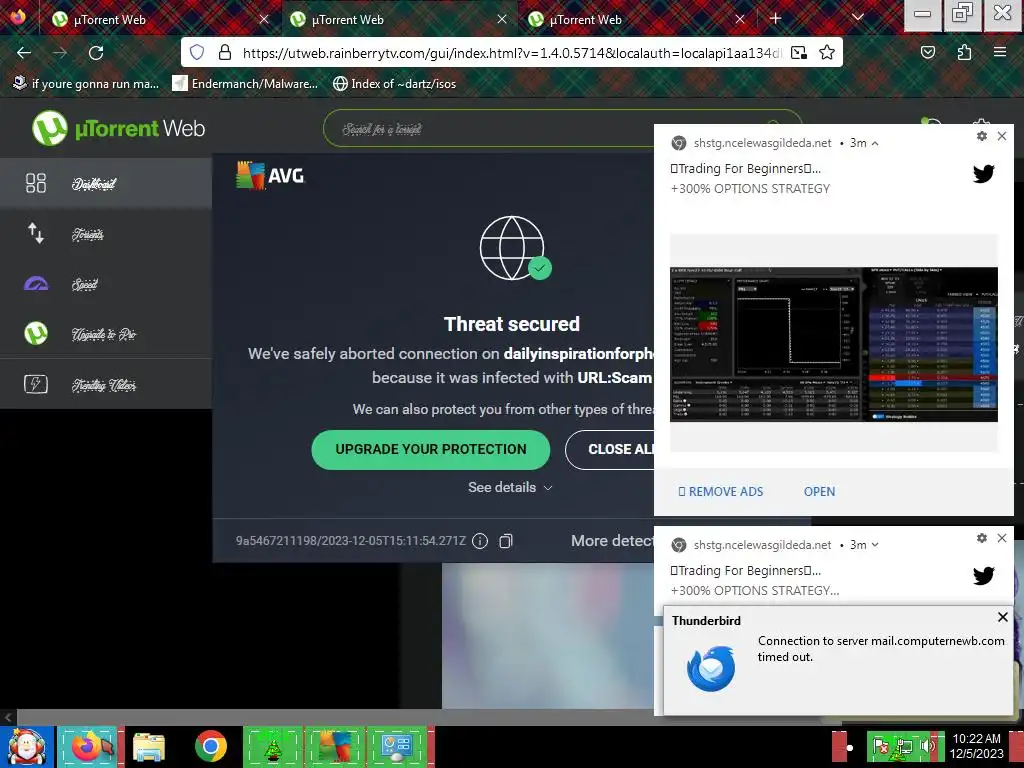Expand the second notification with its chevron
The width and height of the screenshot is (1024, 768).
[x=875, y=545]
